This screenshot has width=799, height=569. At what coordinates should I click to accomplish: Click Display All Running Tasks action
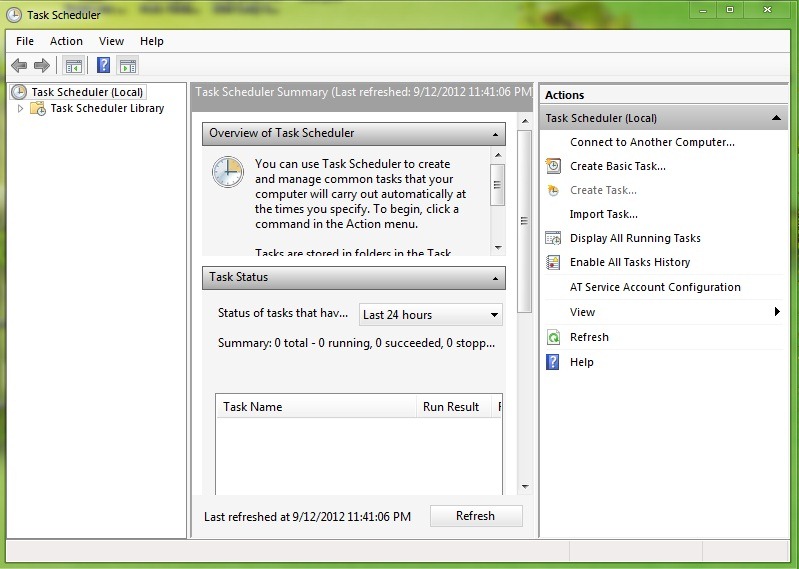[x=635, y=238]
